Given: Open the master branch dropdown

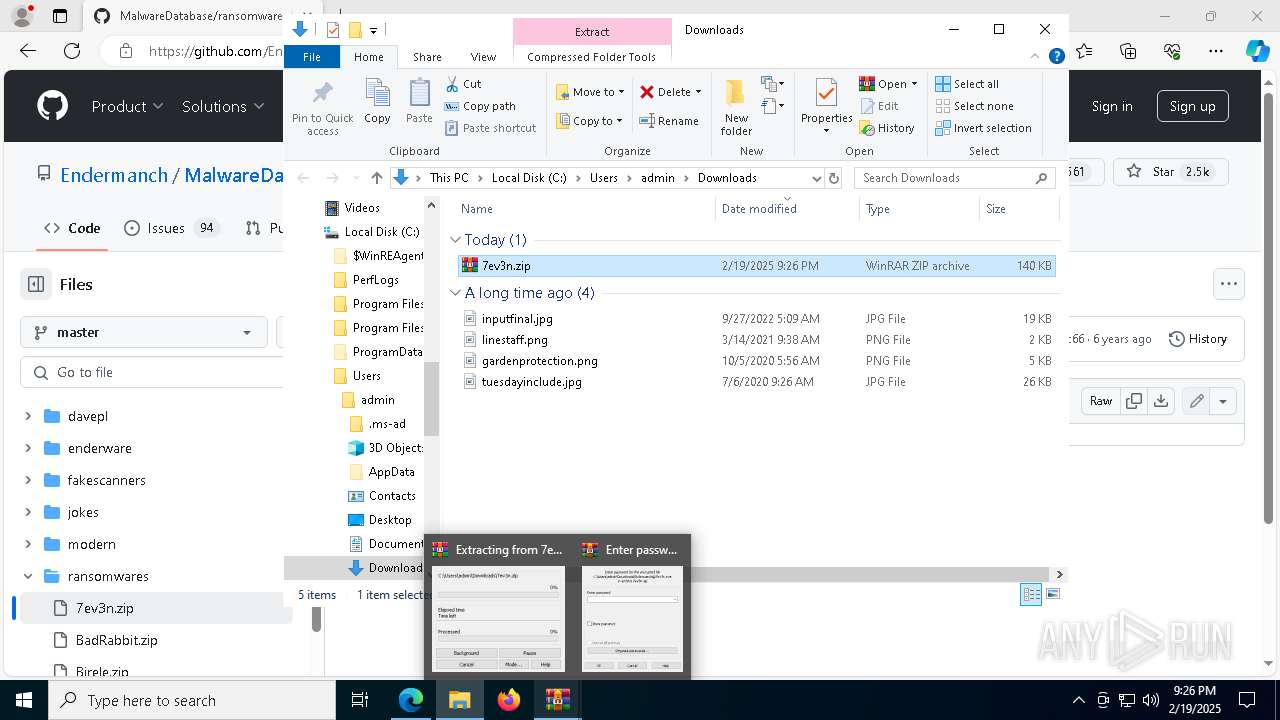Looking at the screenshot, I should point(143,332).
